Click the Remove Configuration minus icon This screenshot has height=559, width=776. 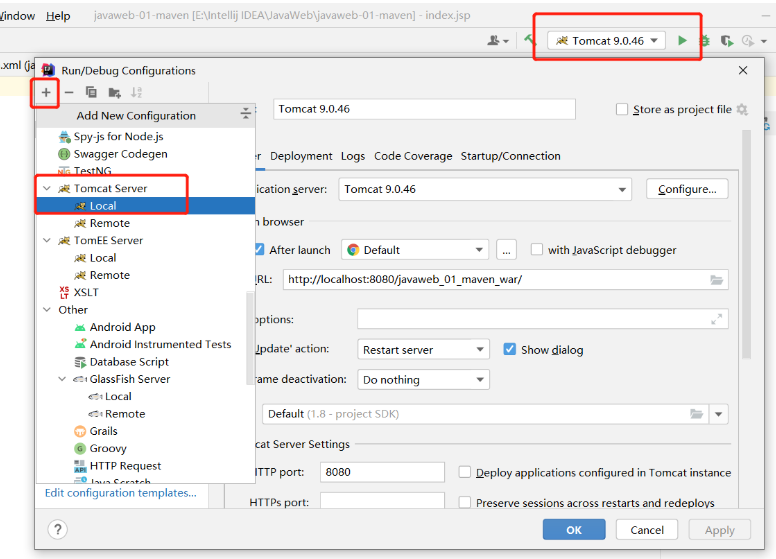pyautogui.click(x=69, y=92)
